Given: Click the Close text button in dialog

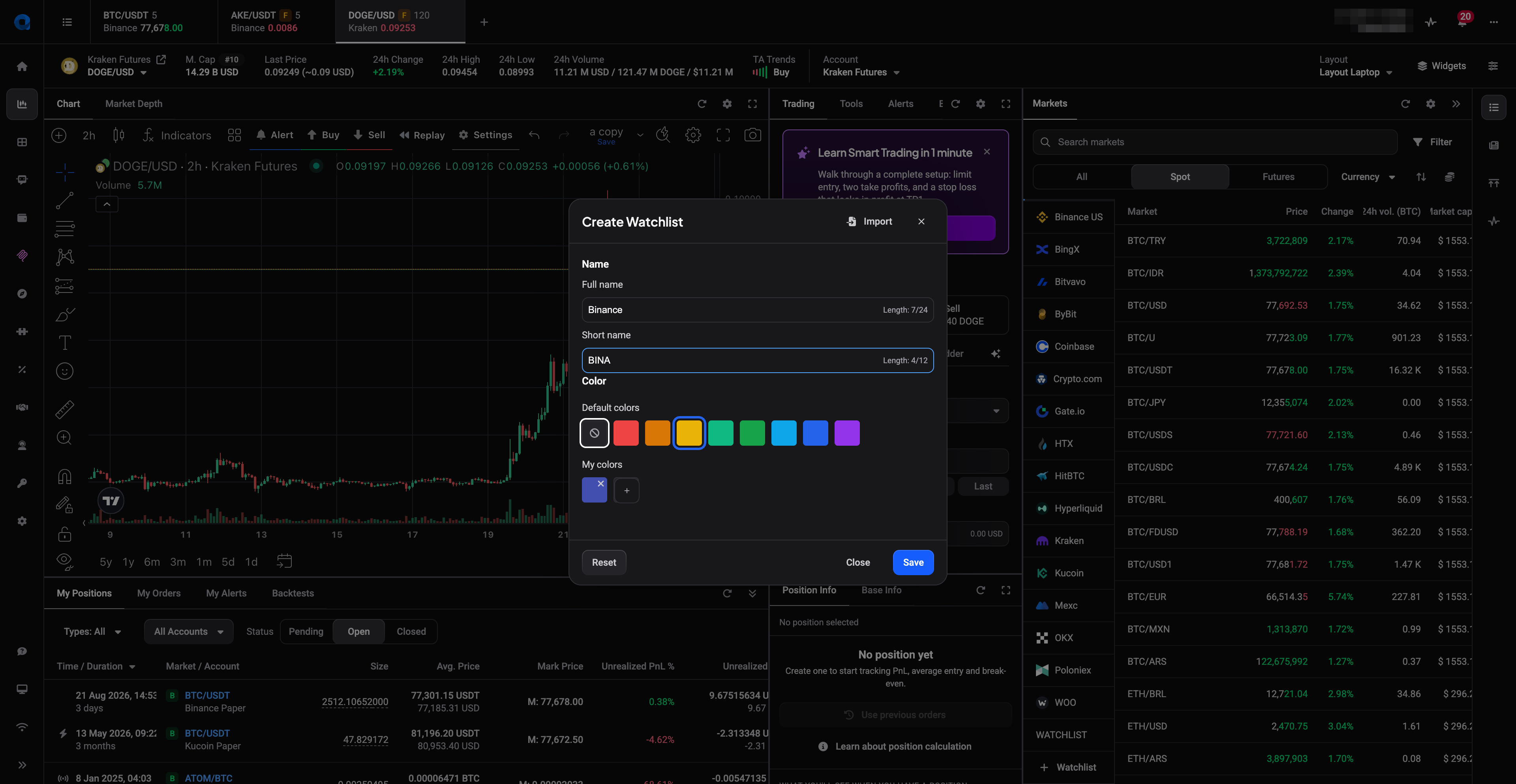Looking at the screenshot, I should pos(857,562).
